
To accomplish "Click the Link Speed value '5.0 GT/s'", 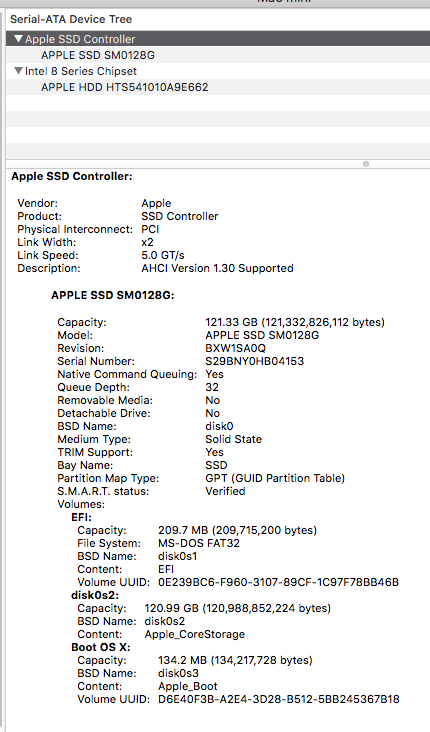I will (163, 256).
